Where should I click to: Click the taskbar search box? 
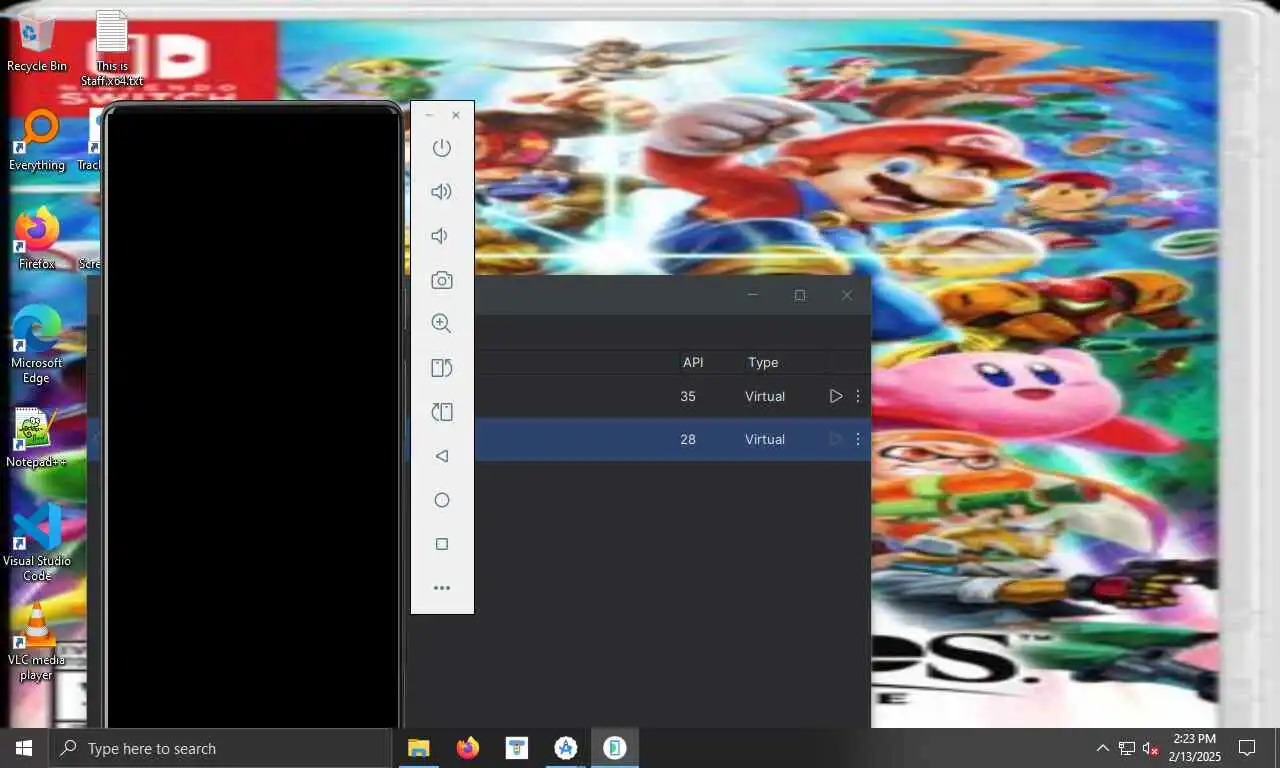point(220,748)
